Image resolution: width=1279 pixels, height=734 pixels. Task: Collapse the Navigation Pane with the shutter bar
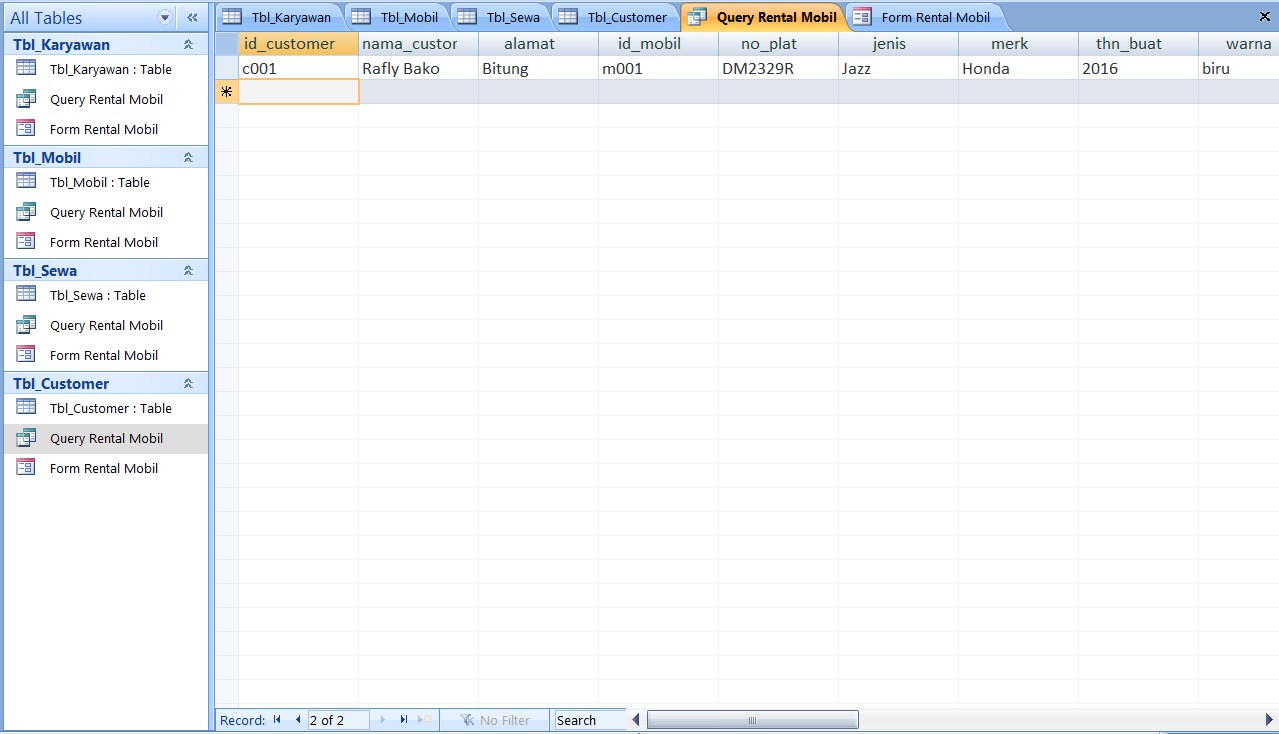click(191, 17)
